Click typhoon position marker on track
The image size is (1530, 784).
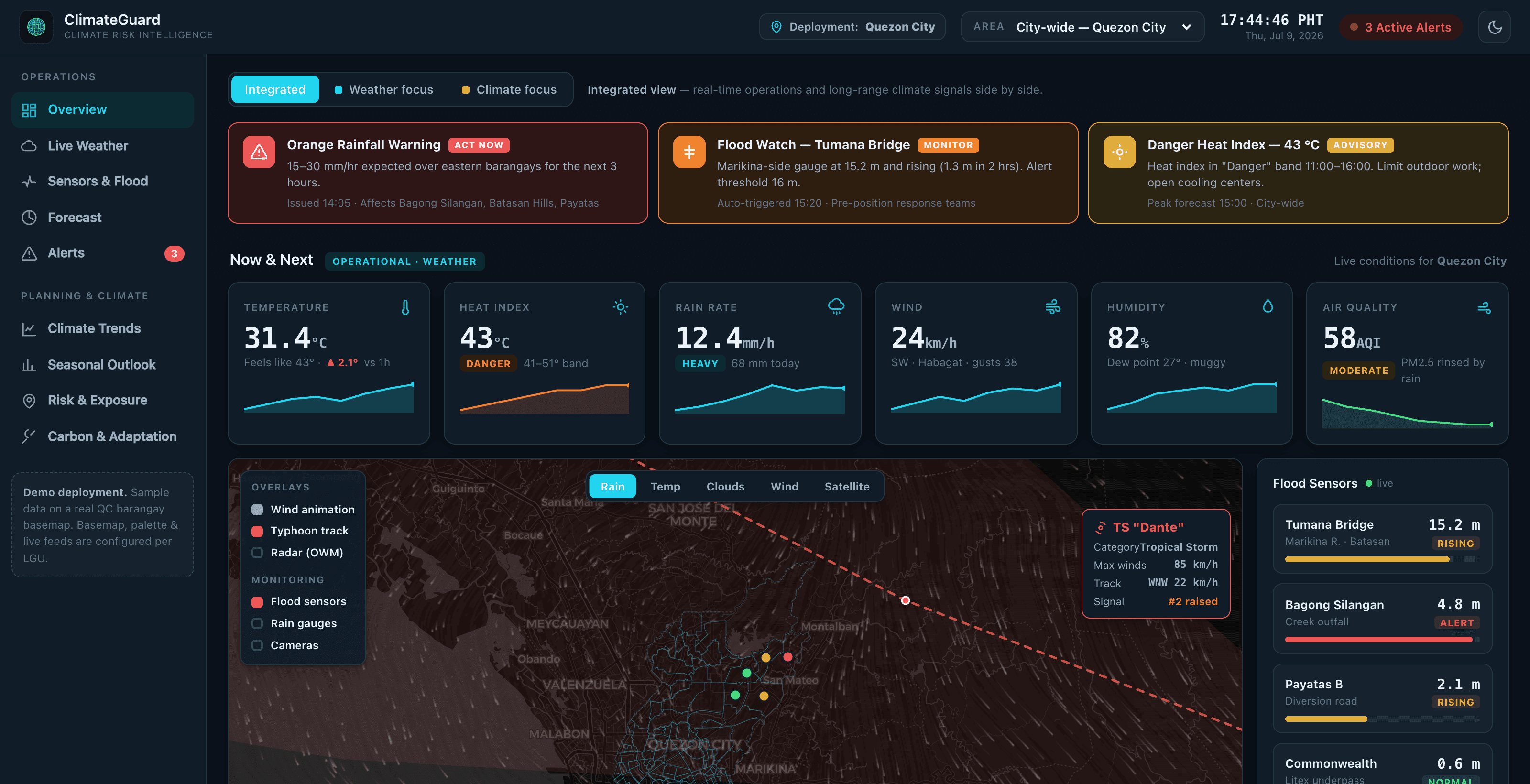click(905, 600)
